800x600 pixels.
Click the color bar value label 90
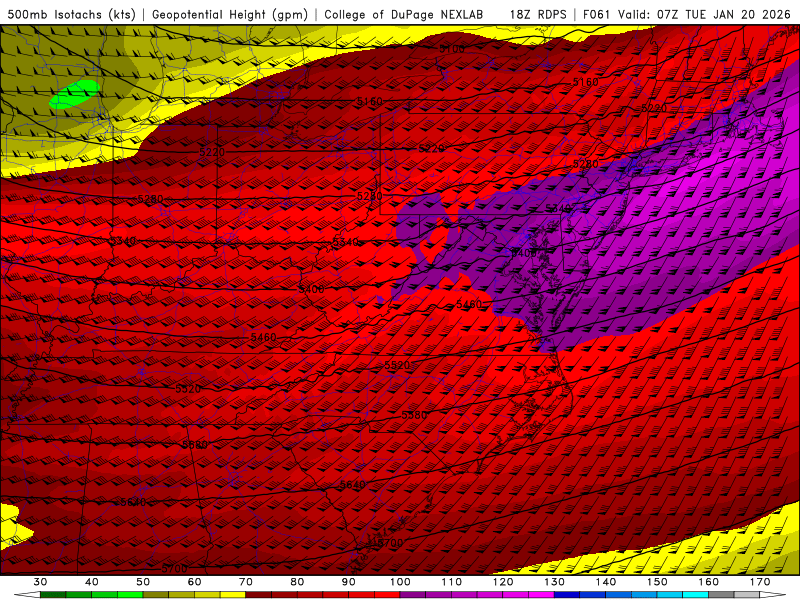coord(348,582)
